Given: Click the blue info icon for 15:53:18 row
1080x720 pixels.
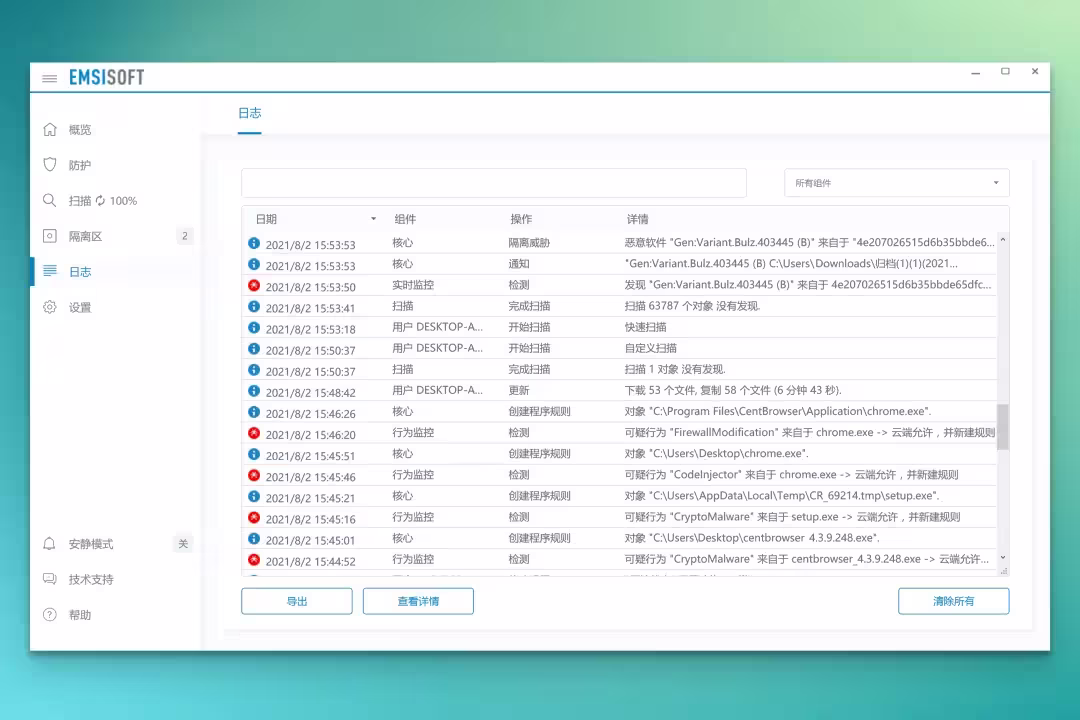Looking at the screenshot, I should [254, 328].
